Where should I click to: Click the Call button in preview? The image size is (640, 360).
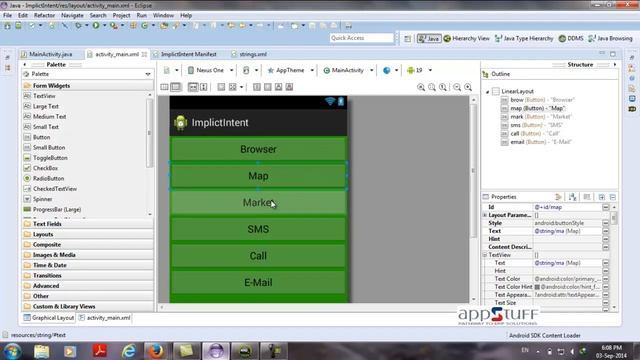click(258, 256)
